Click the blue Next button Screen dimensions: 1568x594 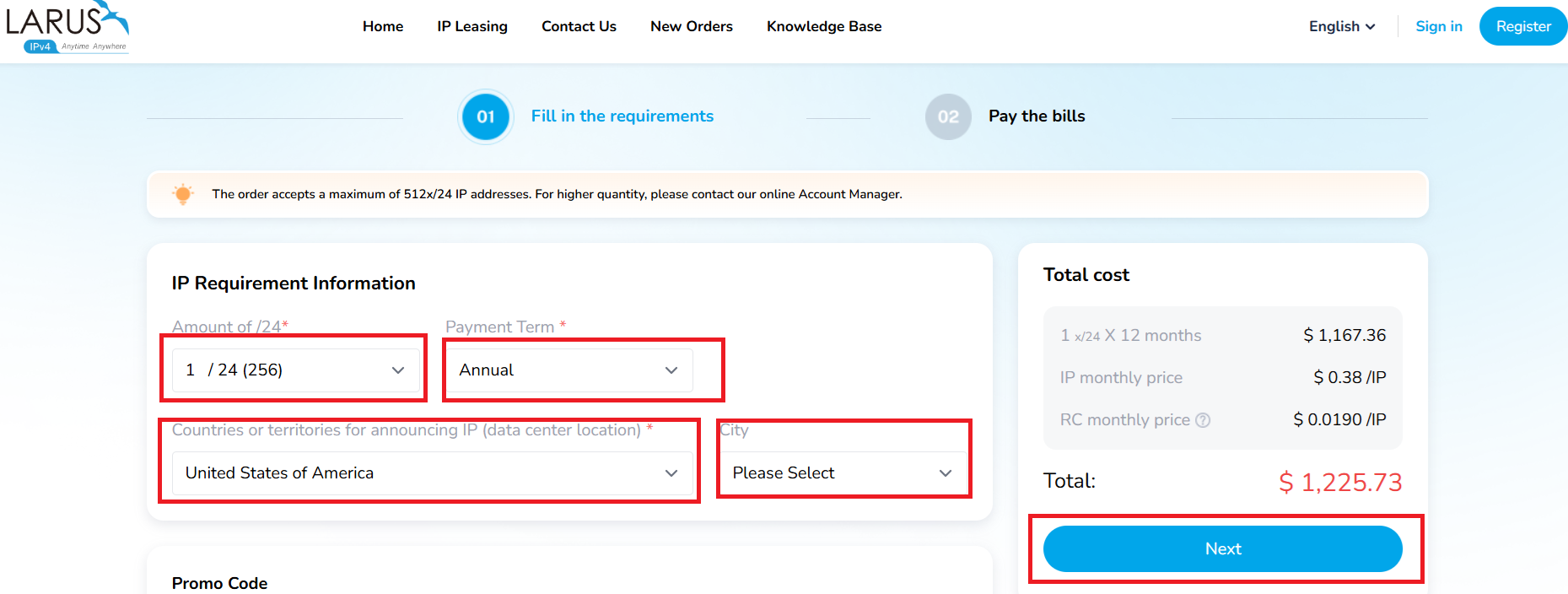[1223, 548]
